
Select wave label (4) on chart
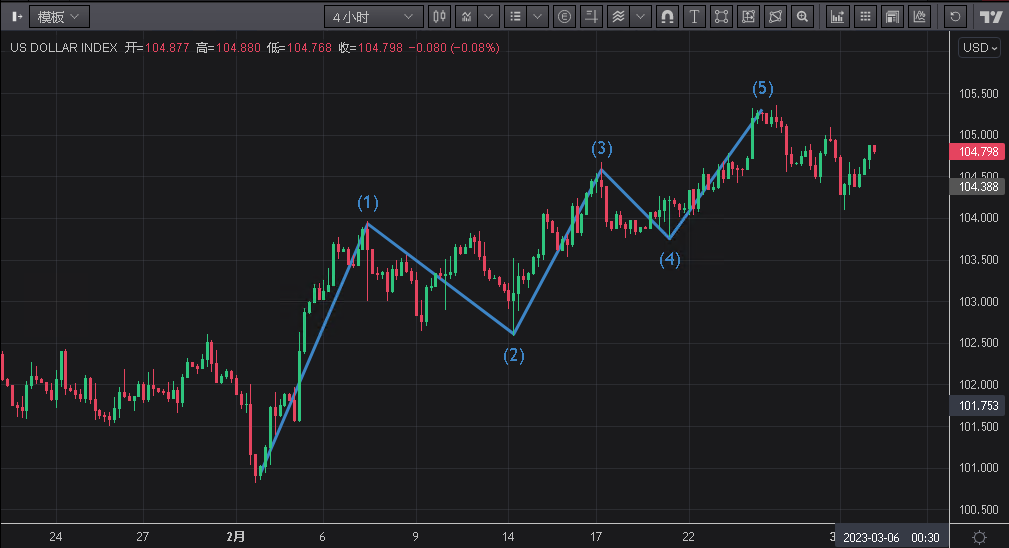[669, 259]
